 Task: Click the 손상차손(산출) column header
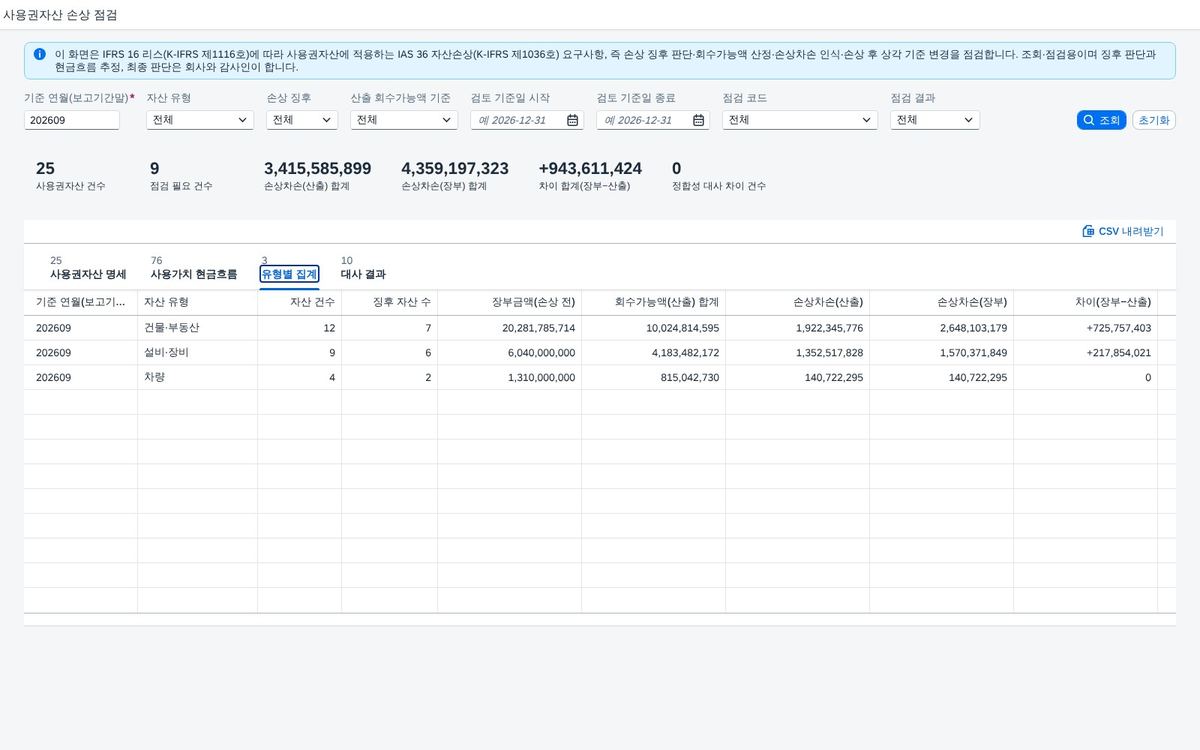click(x=797, y=302)
